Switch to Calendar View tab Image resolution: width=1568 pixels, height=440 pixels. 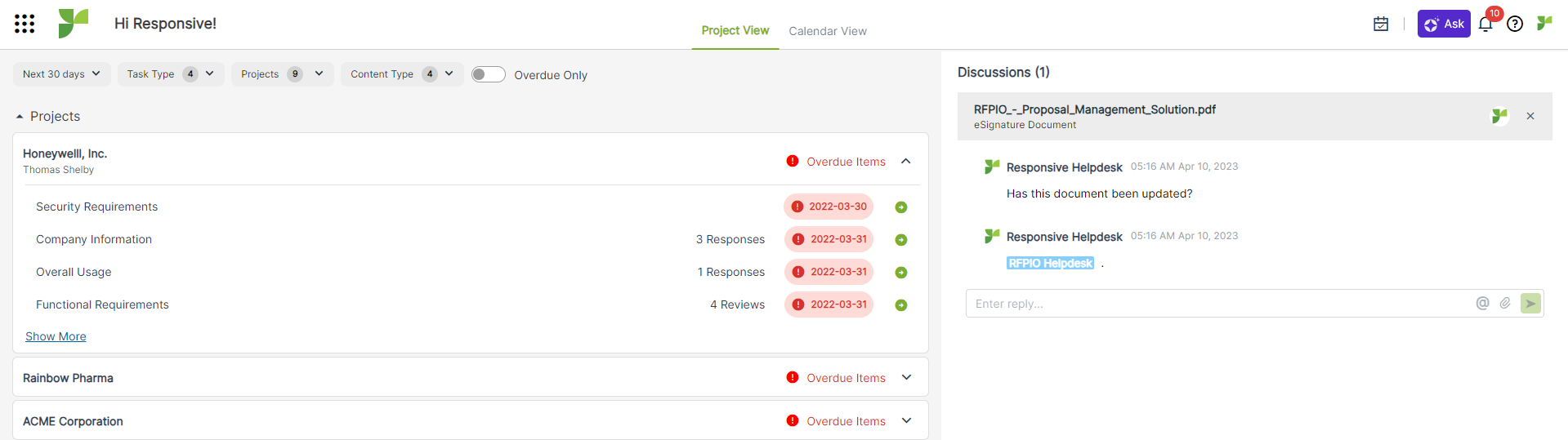pyautogui.click(x=828, y=31)
